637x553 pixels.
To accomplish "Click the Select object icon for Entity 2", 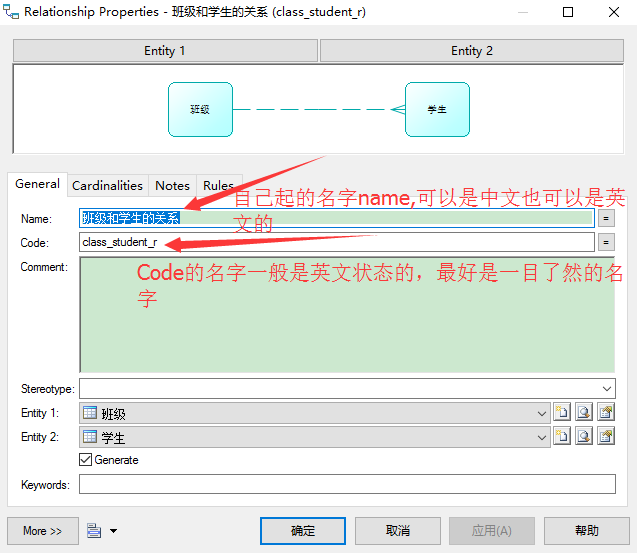I will coord(584,437).
